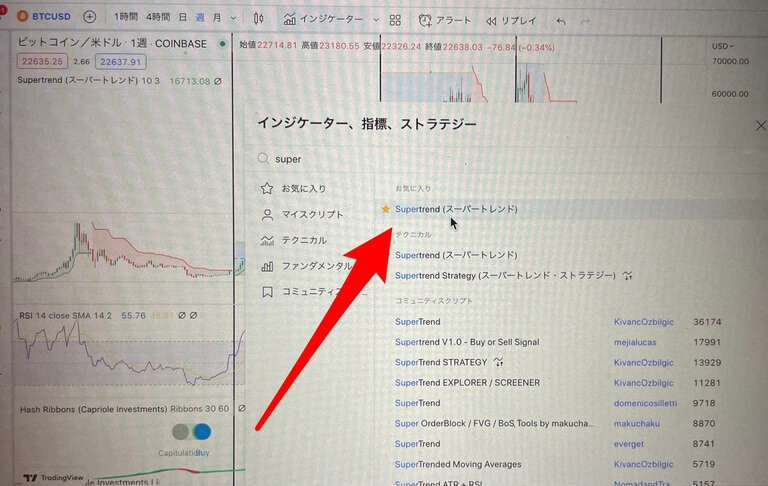Open the マイスクリプト my scripts category

[311, 215]
